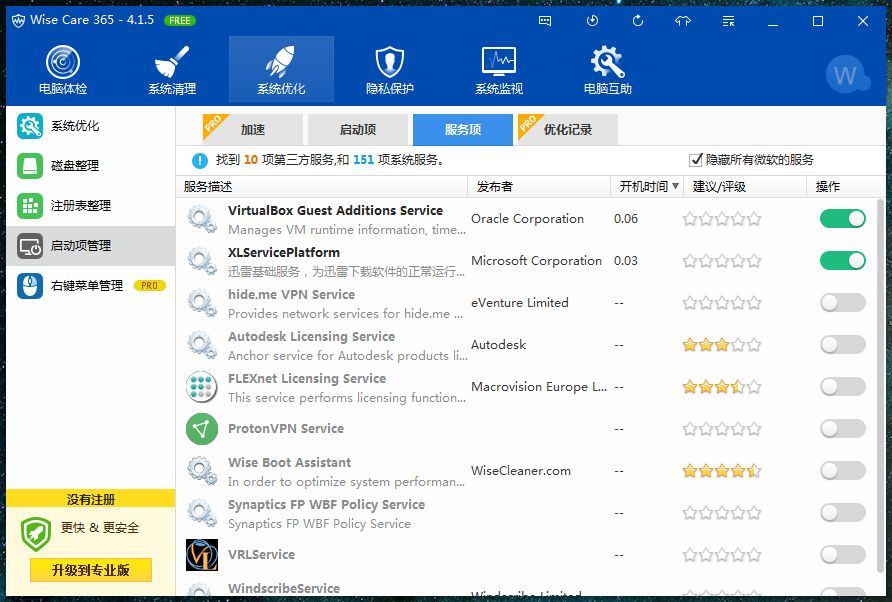
Task: Switch to the 启动项 tab
Action: [x=357, y=129]
